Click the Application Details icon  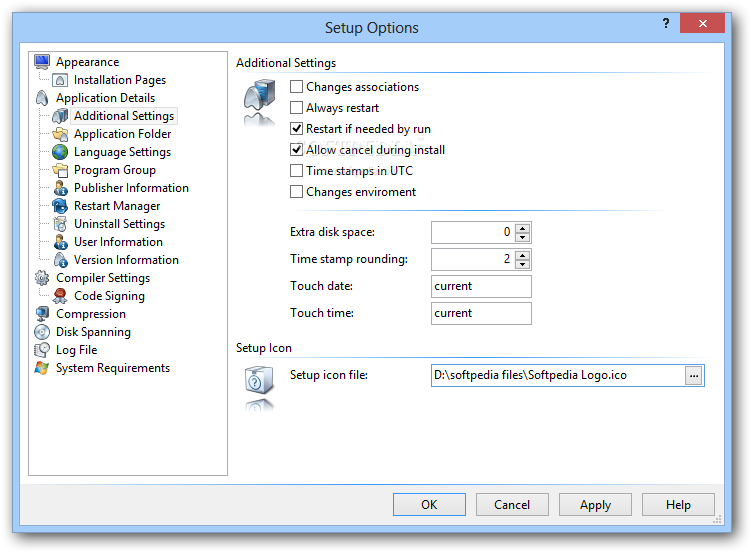(42, 98)
